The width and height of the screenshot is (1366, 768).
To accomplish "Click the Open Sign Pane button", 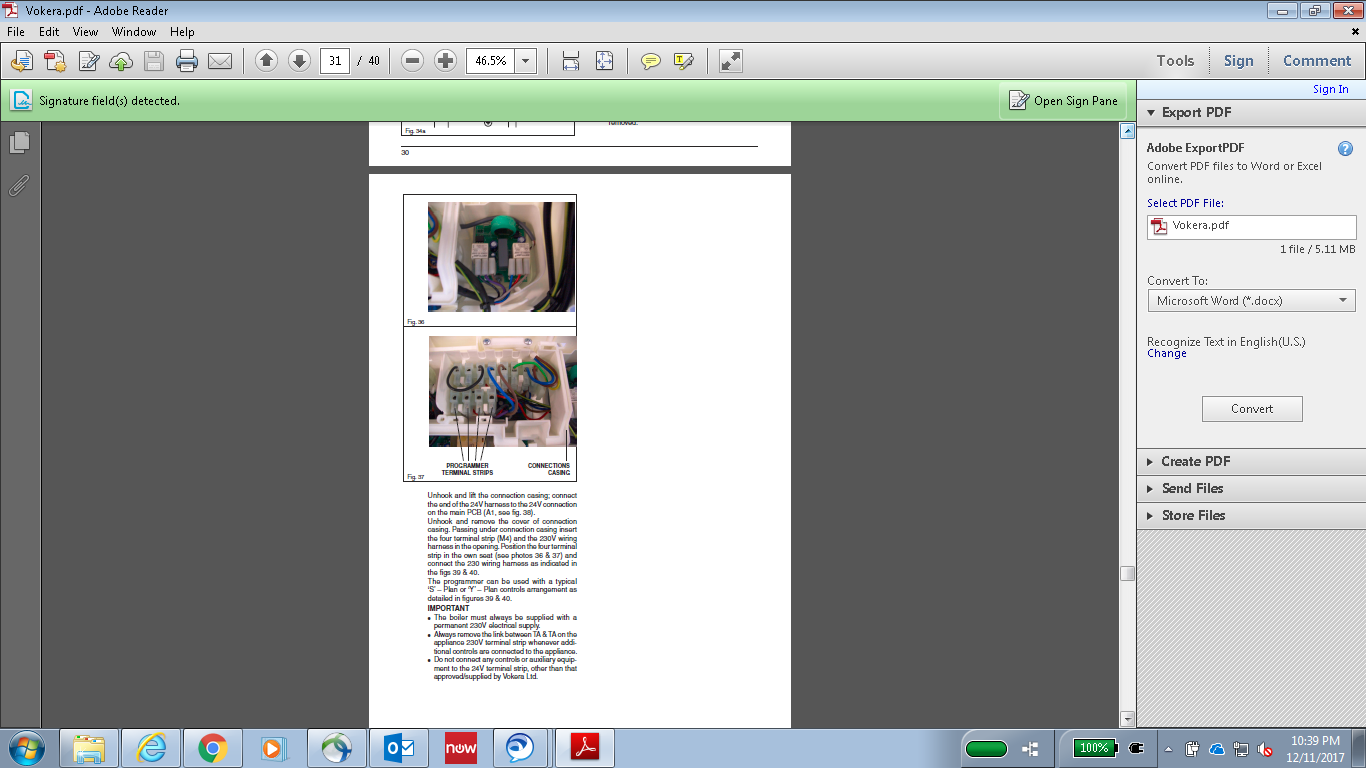I will coord(1064,101).
